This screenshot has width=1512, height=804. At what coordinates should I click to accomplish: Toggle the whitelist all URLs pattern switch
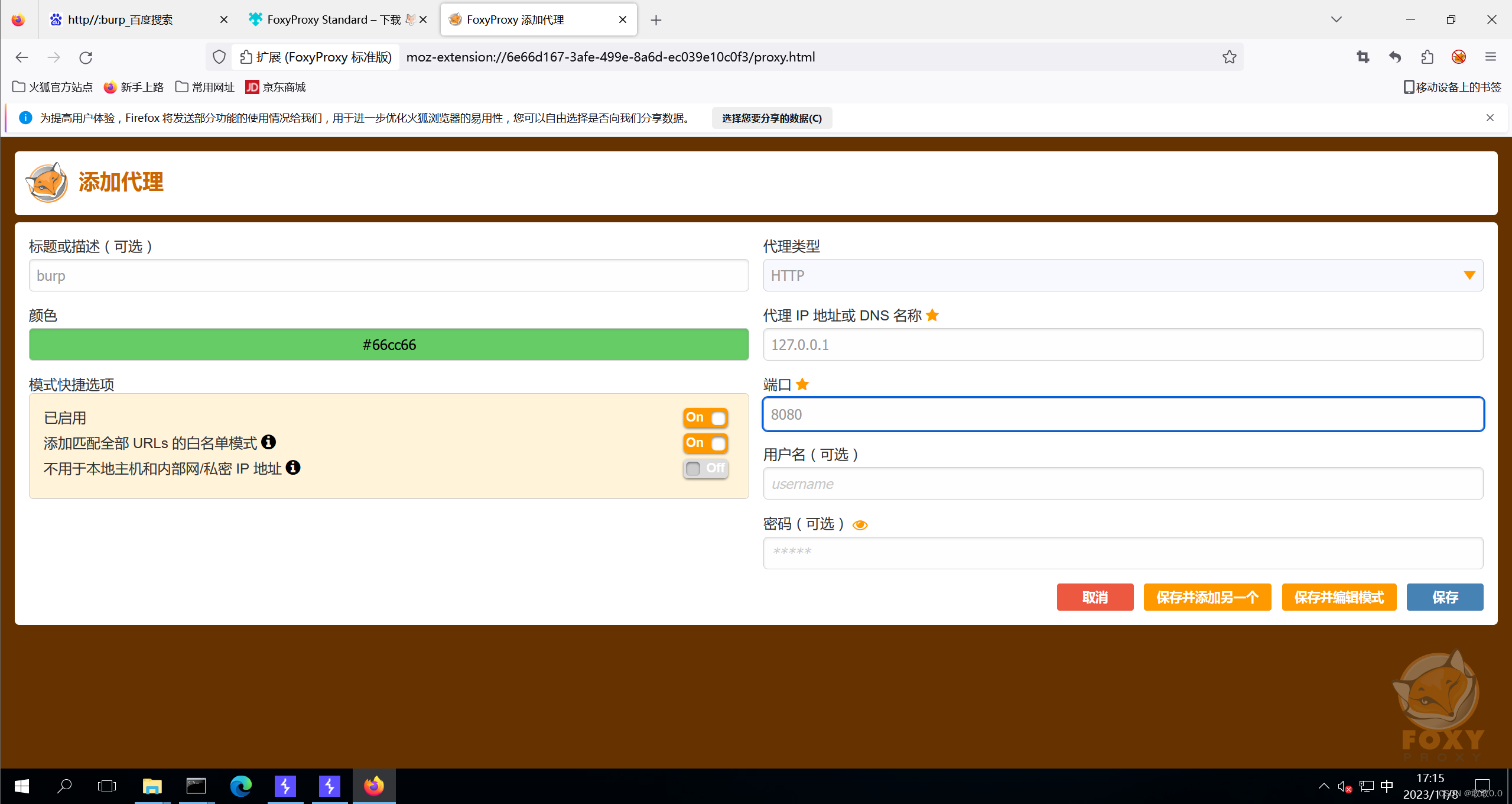[x=705, y=443]
